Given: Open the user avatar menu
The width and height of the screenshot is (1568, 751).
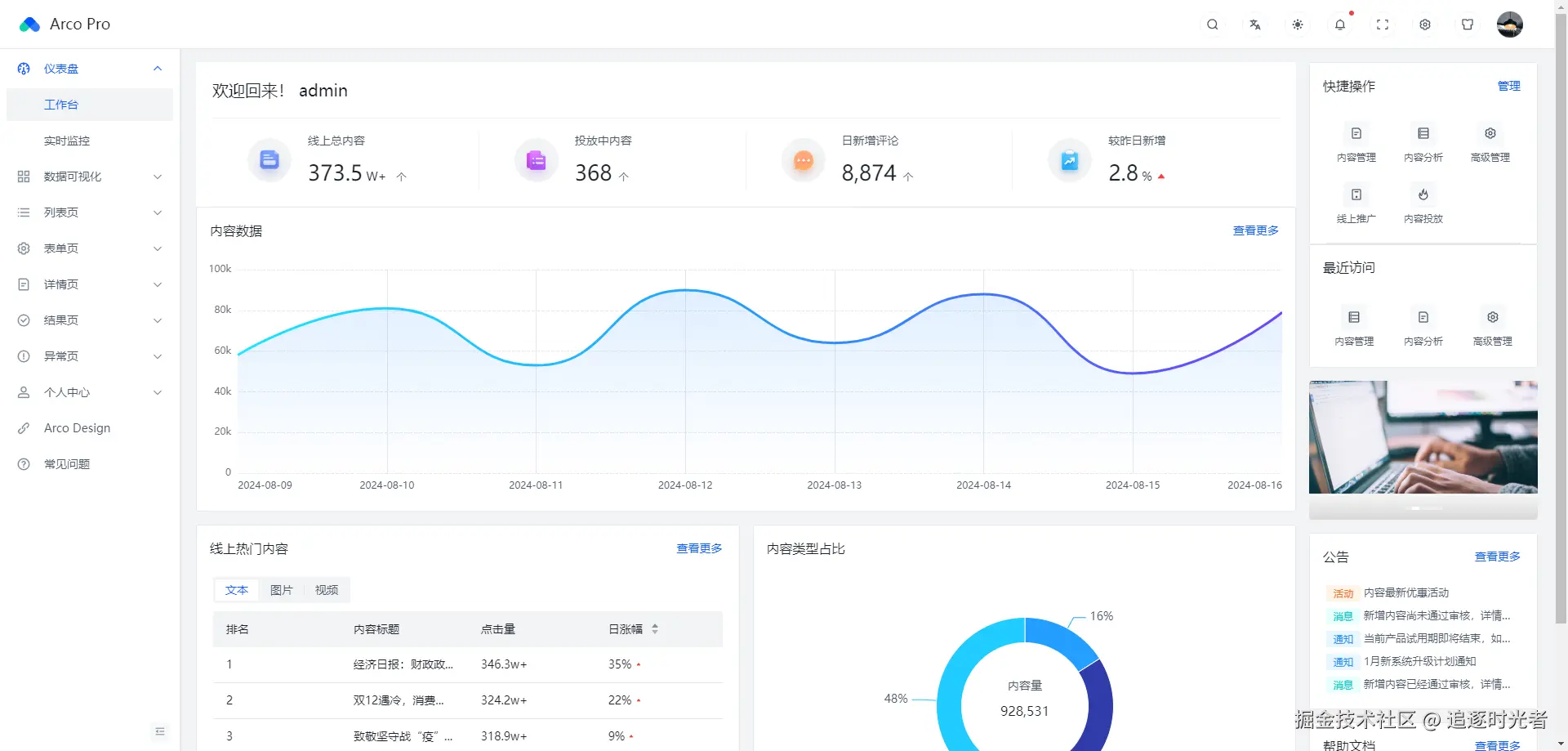Looking at the screenshot, I should coord(1509,25).
